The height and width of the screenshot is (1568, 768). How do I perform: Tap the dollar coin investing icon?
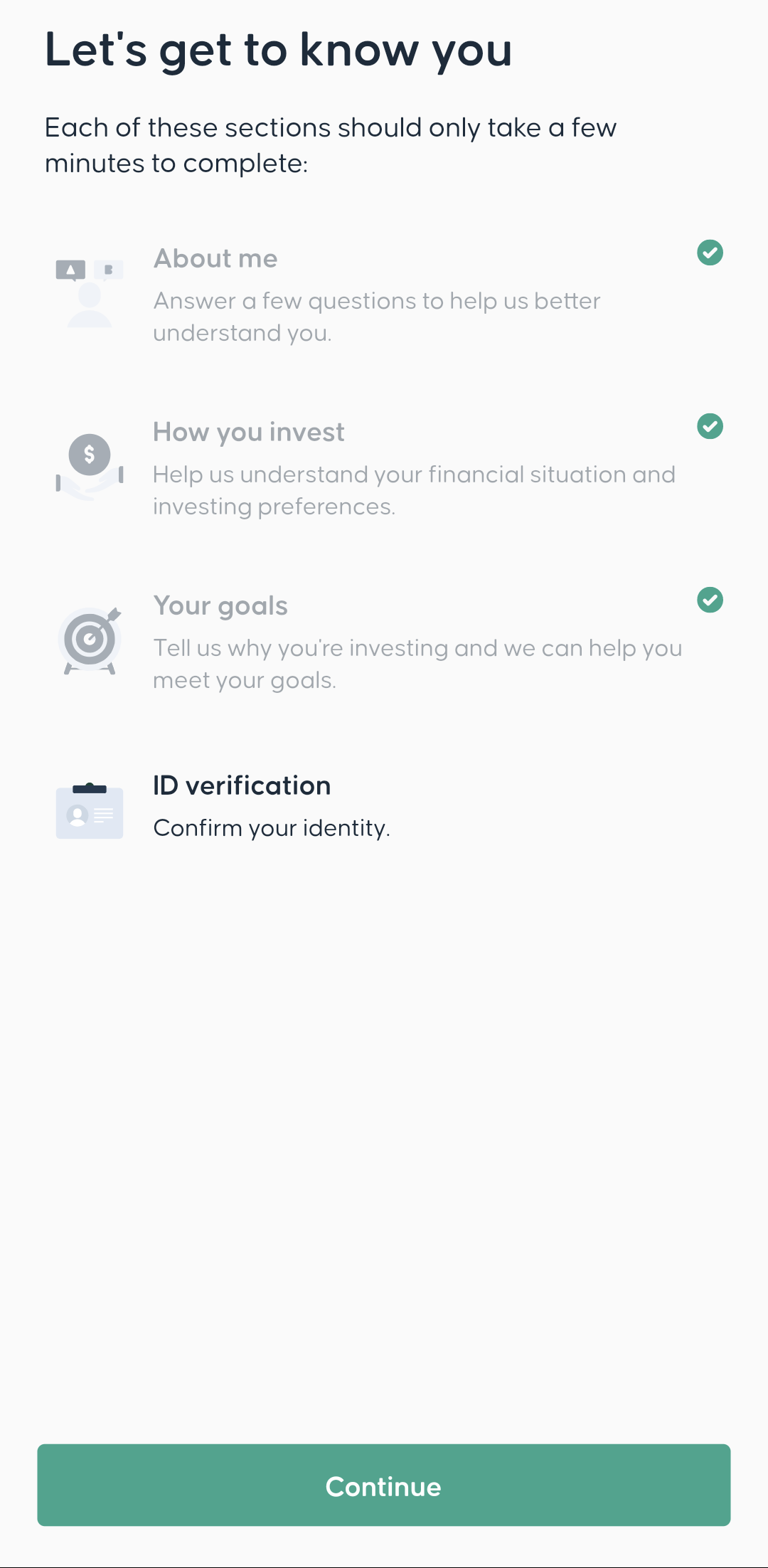tap(90, 454)
